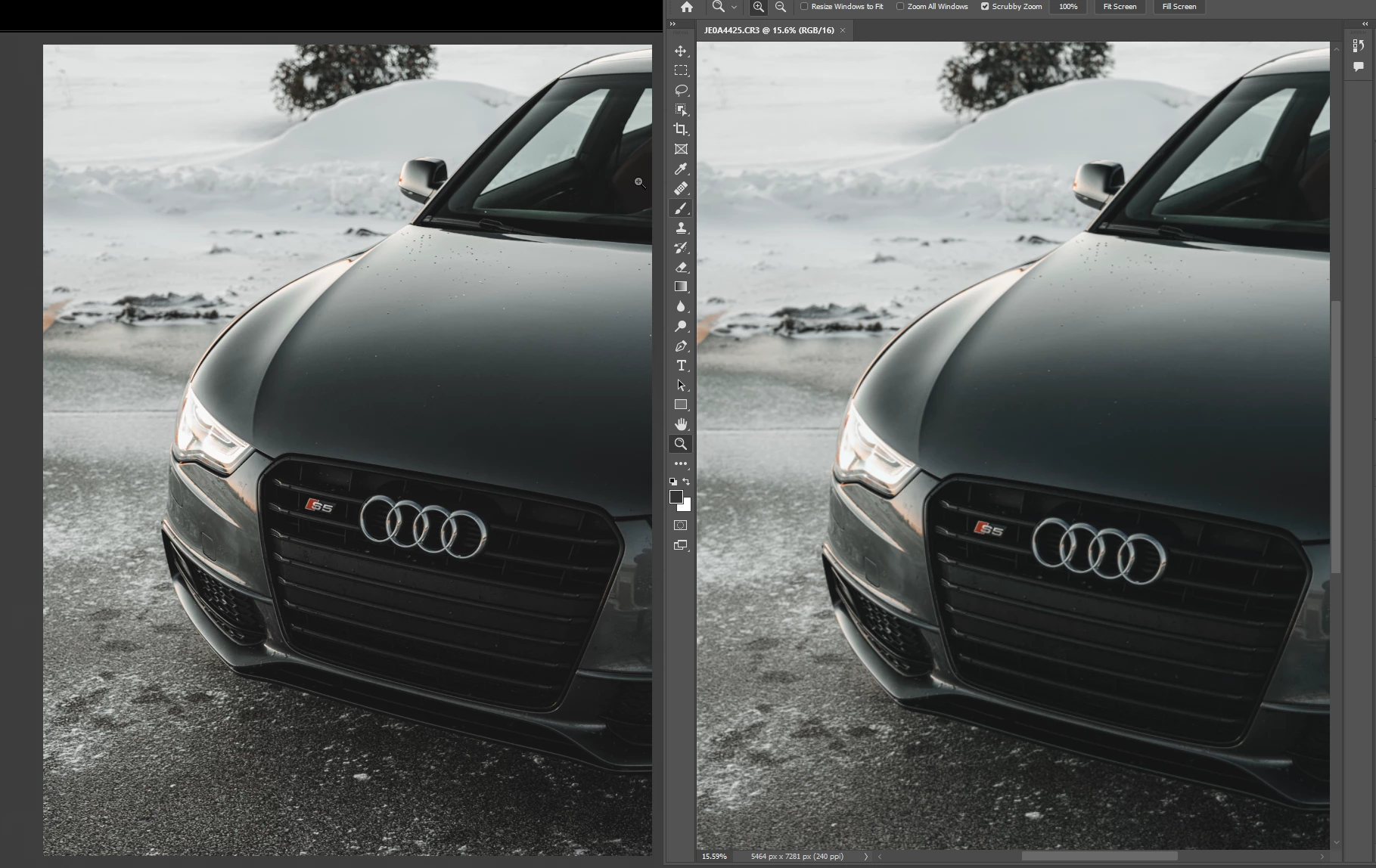Click the Home button

click(x=686, y=7)
